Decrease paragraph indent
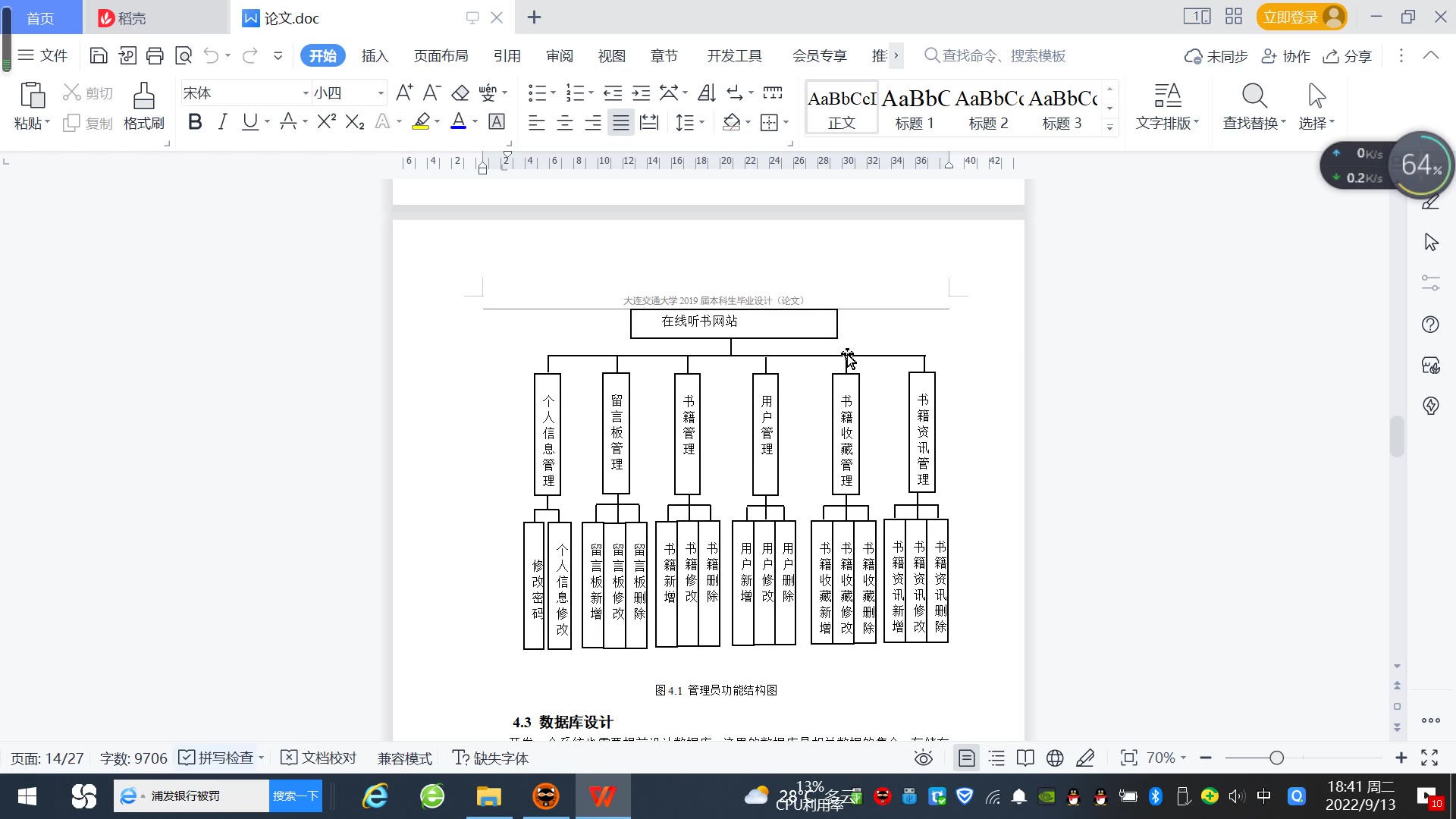This screenshot has width=1456, height=819. coord(613,93)
